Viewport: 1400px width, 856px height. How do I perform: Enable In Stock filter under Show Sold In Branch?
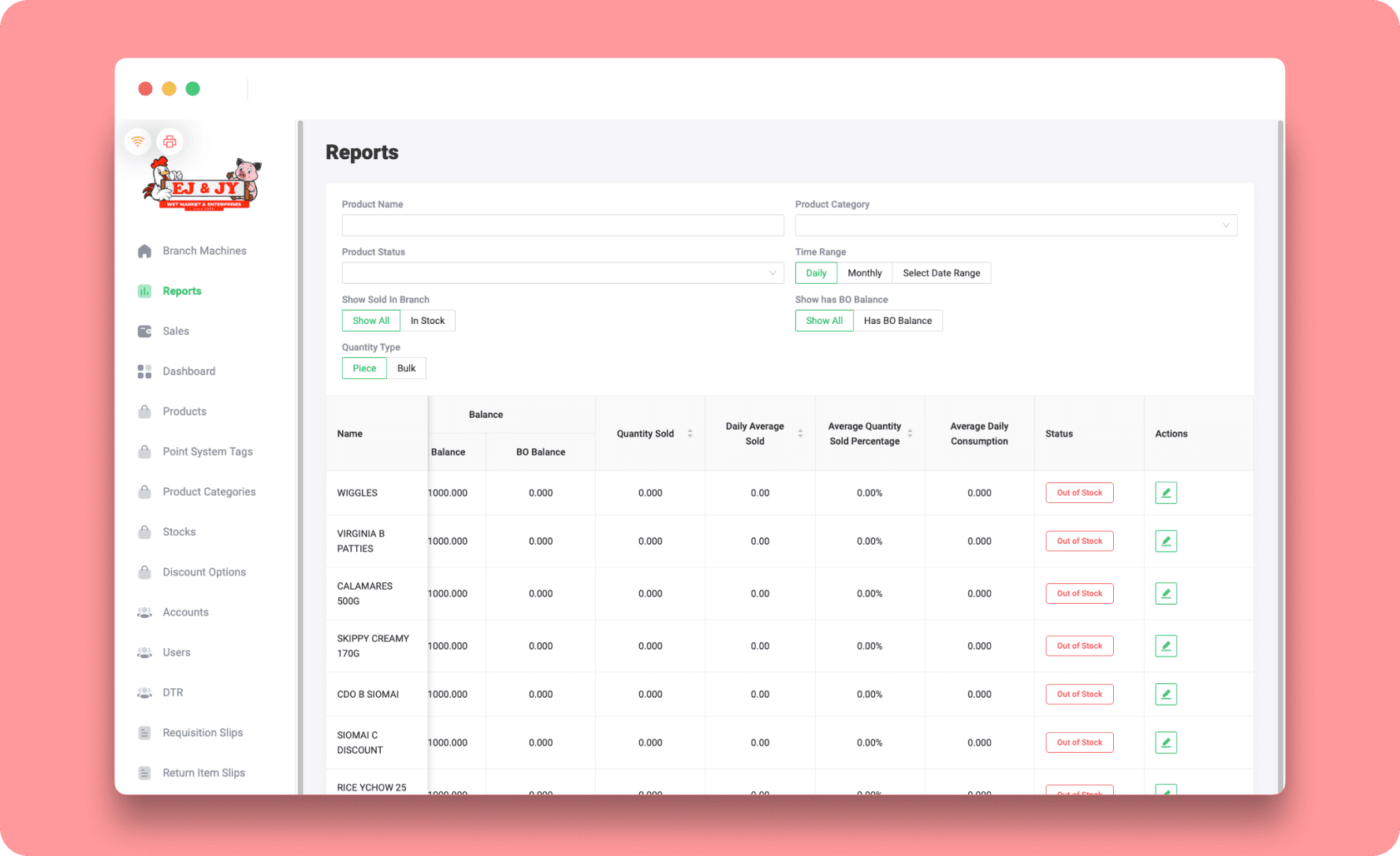click(x=428, y=320)
